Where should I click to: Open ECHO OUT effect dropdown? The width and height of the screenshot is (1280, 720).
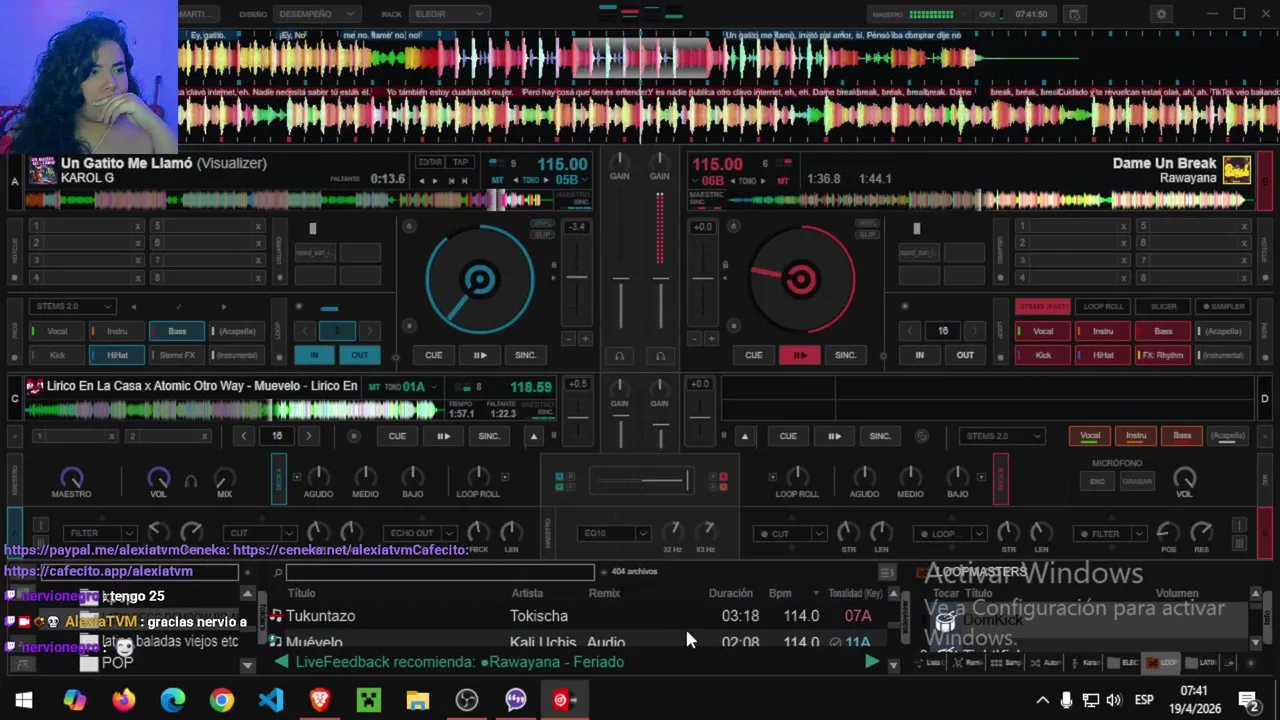click(x=420, y=533)
